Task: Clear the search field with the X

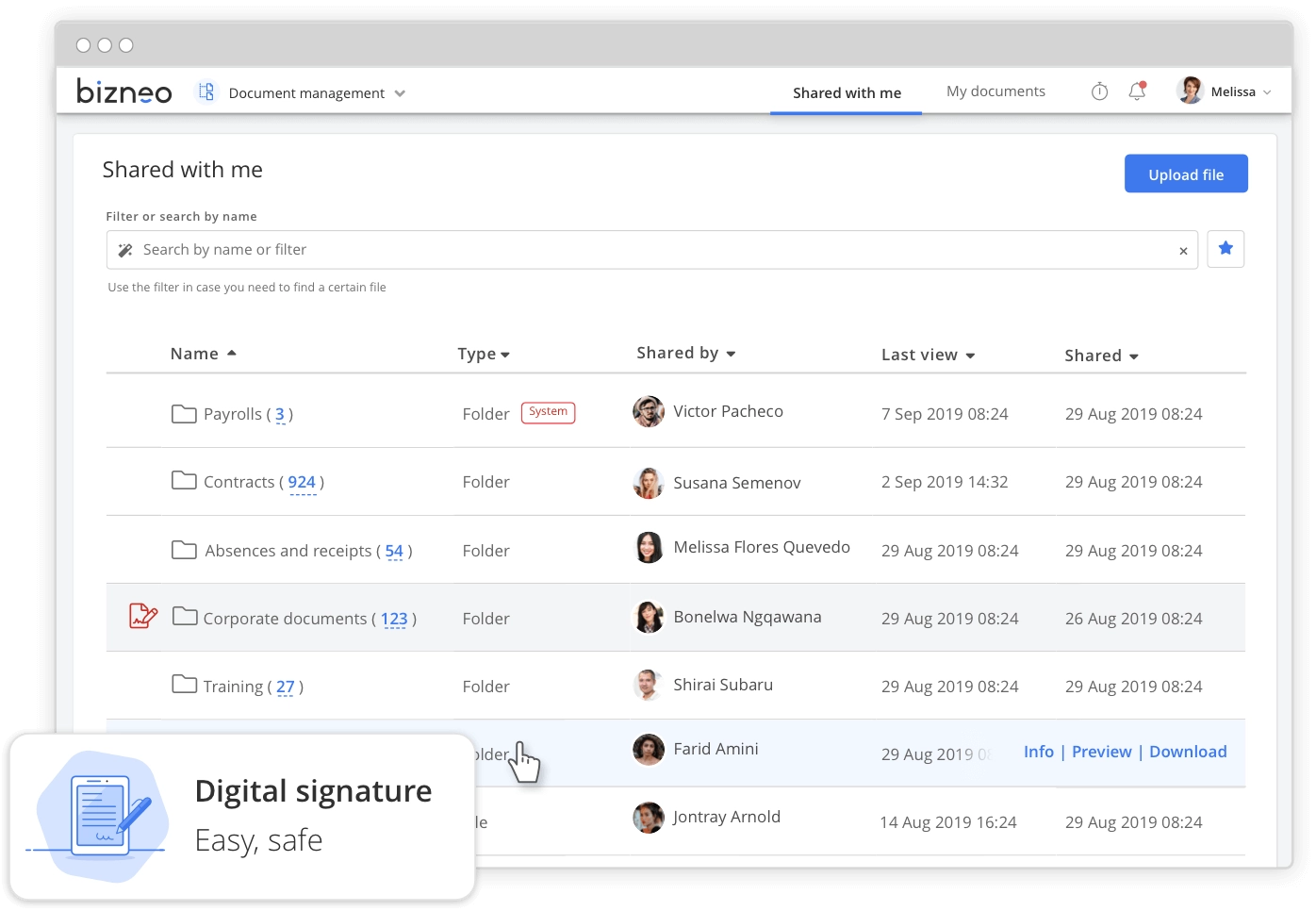Action: (x=1183, y=251)
